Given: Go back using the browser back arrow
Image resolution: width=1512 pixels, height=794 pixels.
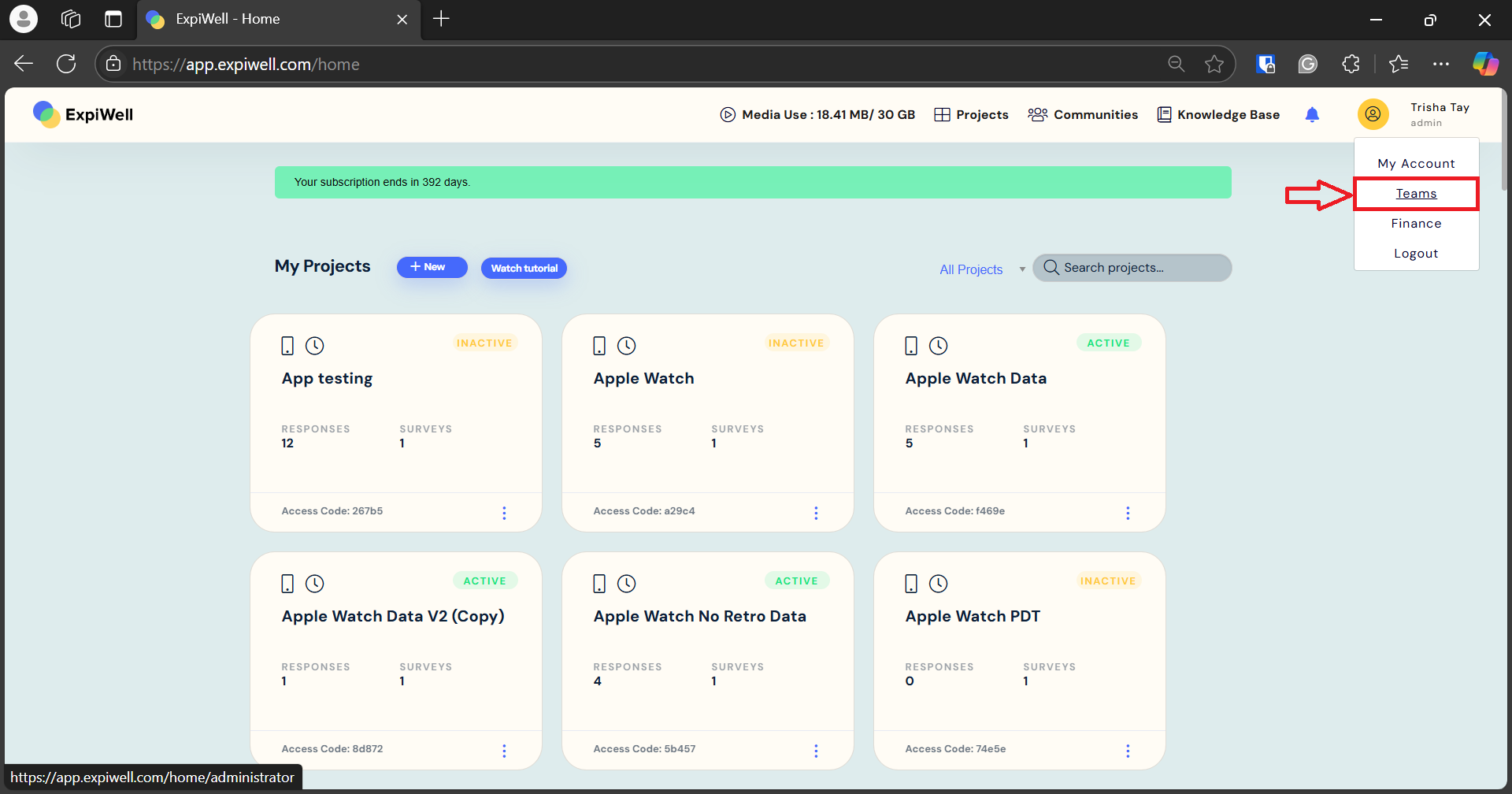Looking at the screenshot, I should 24,64.
